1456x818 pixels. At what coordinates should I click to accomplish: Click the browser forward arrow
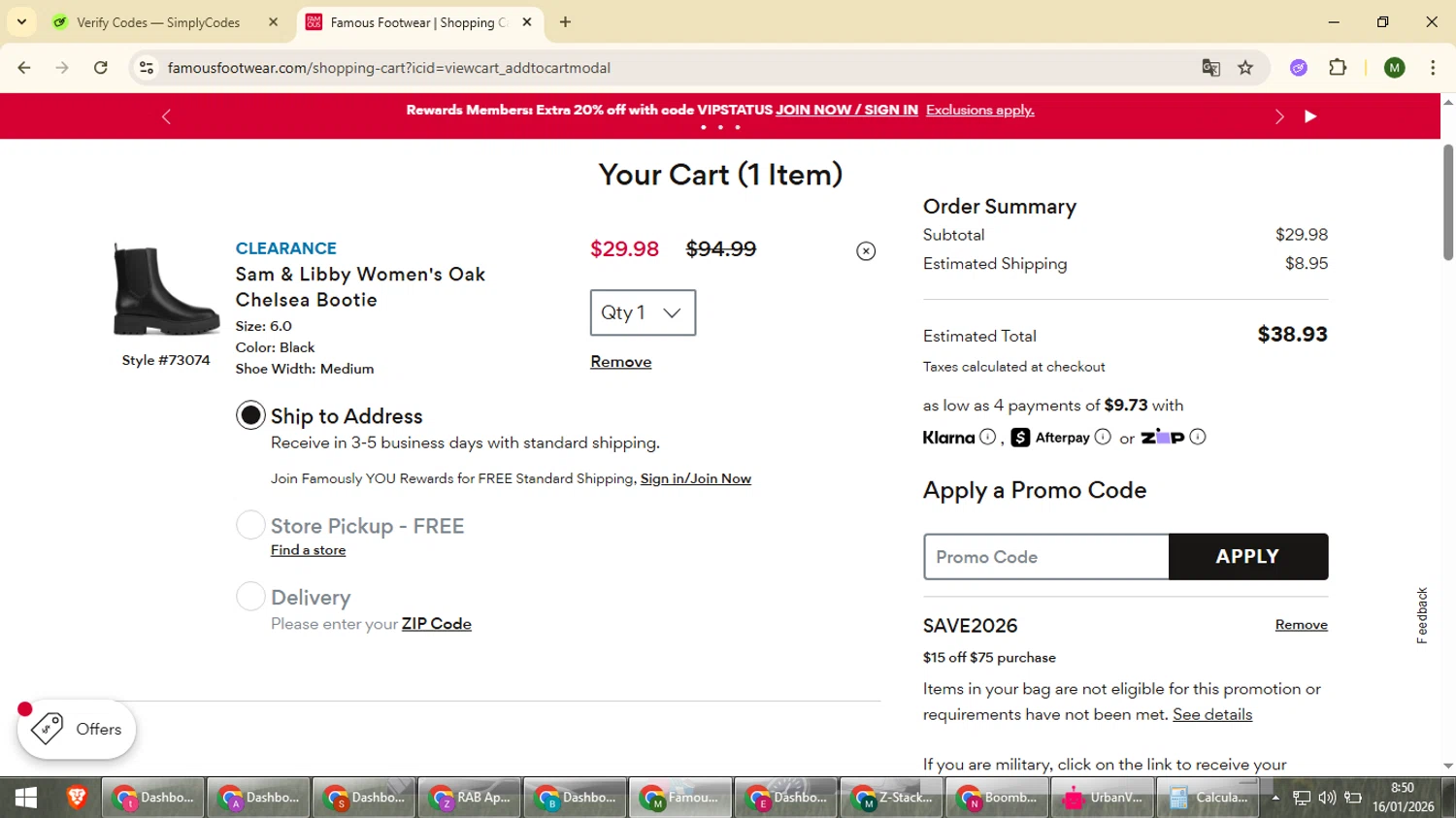62,68
